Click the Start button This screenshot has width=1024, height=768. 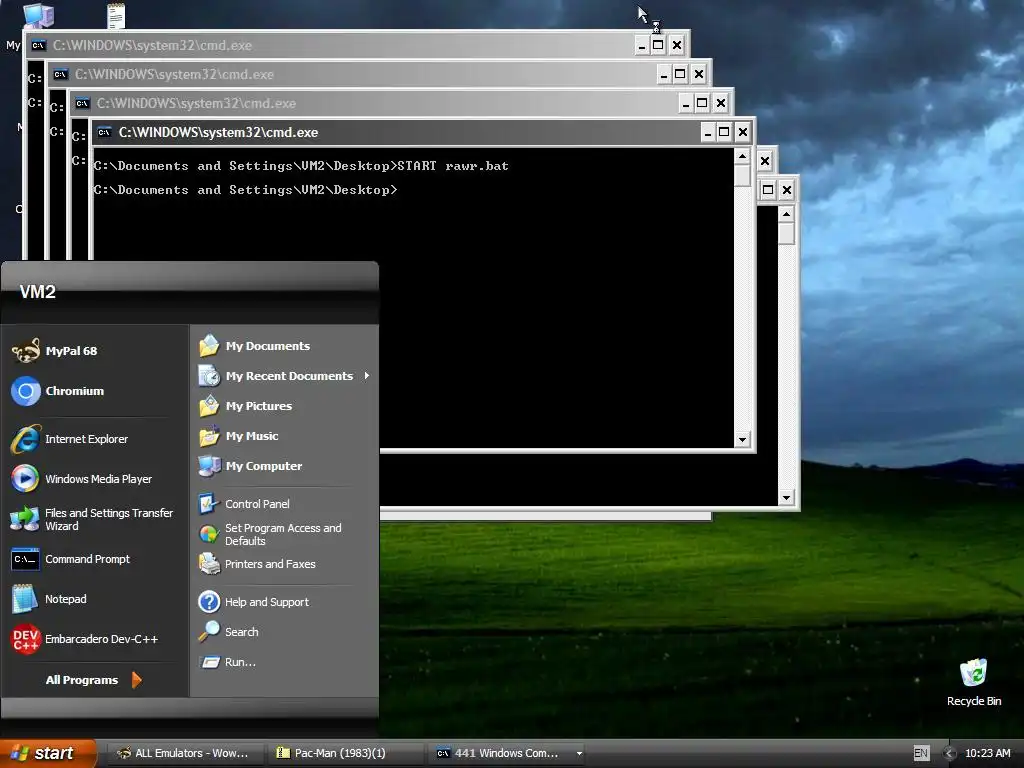[x=48, y=753]
